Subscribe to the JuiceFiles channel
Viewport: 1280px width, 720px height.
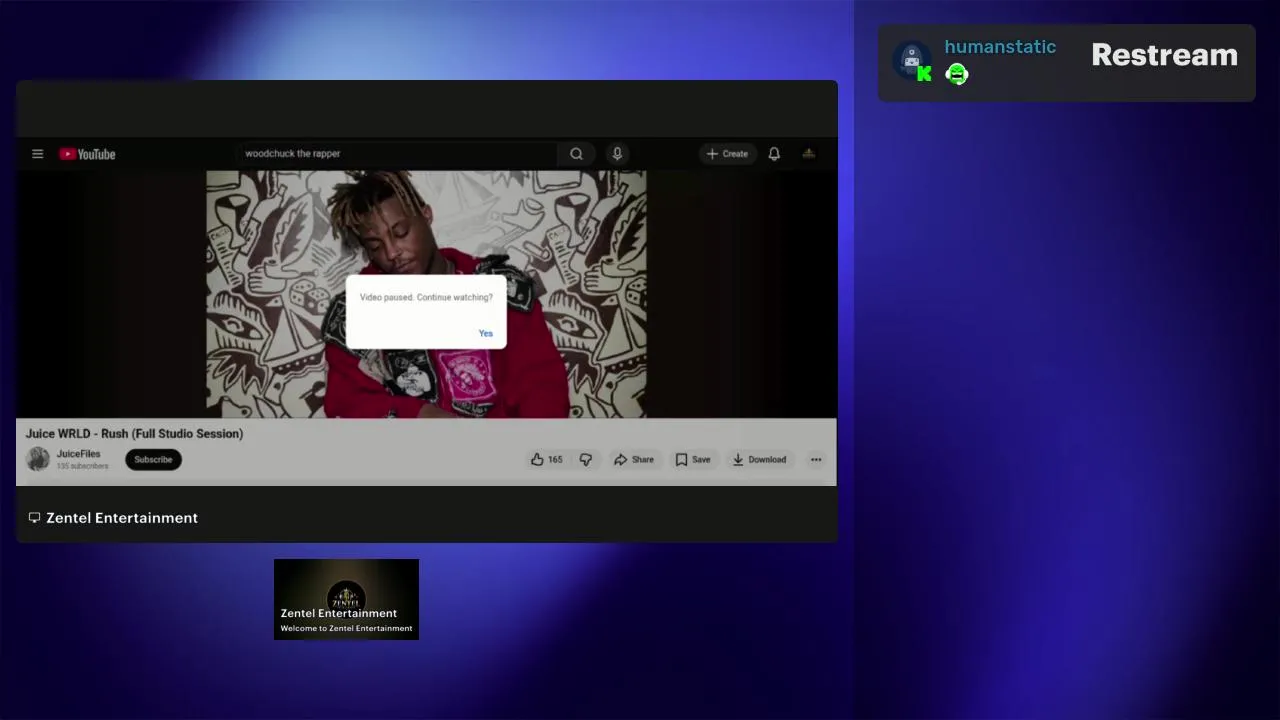click(x=153, y=459)
